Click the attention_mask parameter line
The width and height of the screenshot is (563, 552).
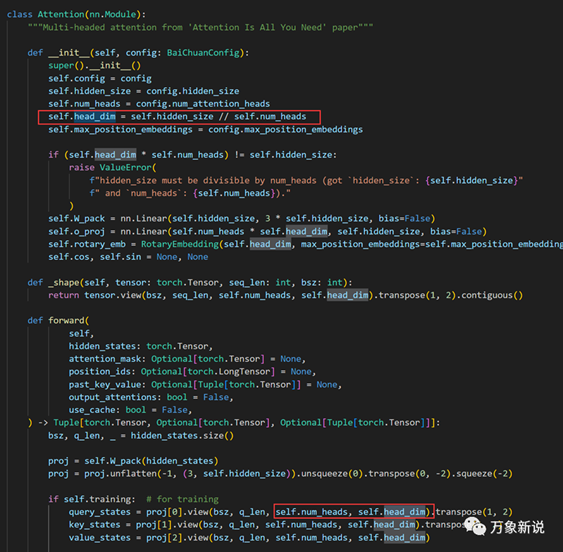[187, 359]
